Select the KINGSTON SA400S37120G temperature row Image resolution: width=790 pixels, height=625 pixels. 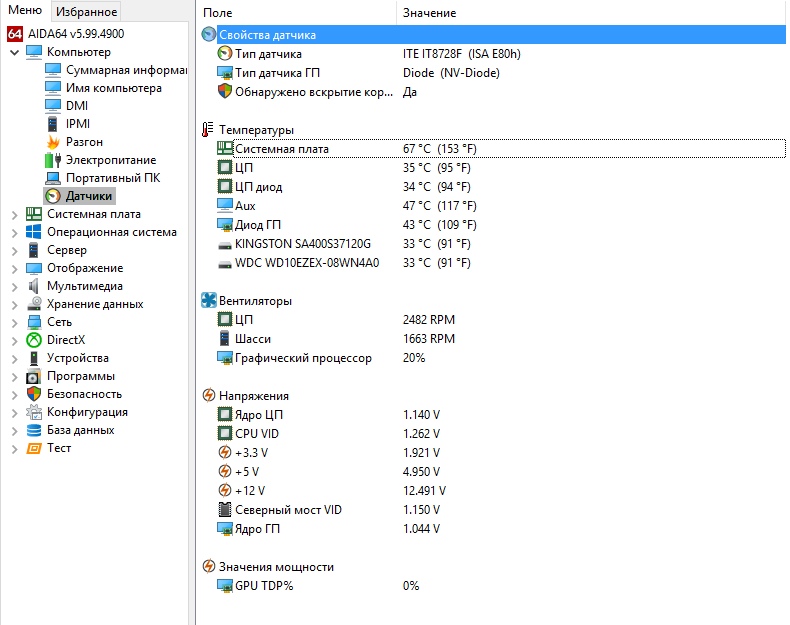tap(302, 245)
